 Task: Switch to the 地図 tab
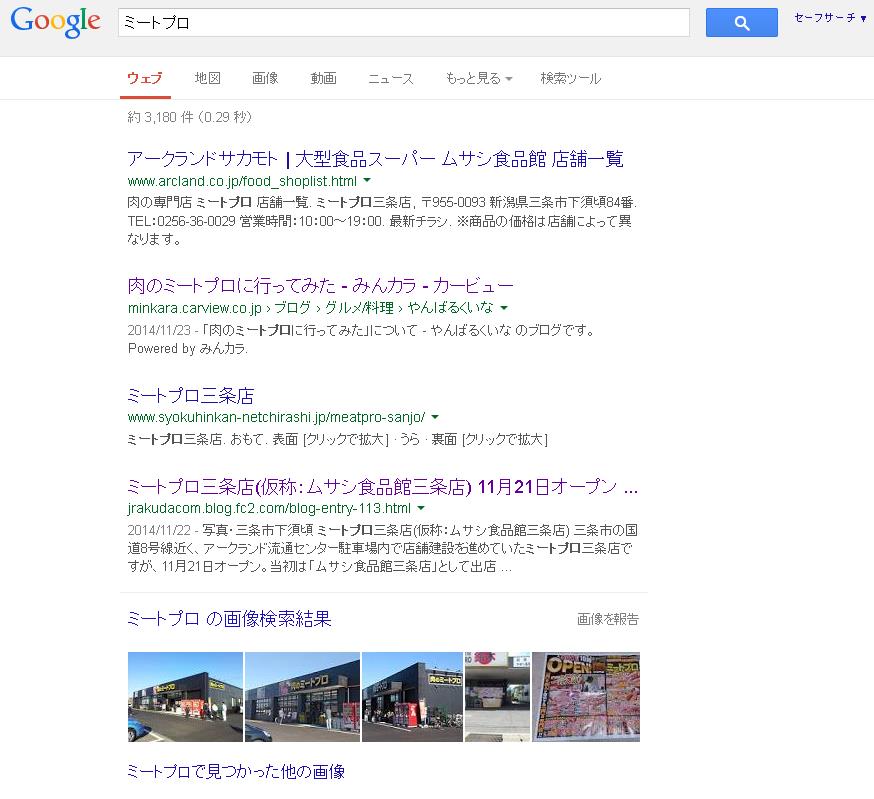(207, 78)
